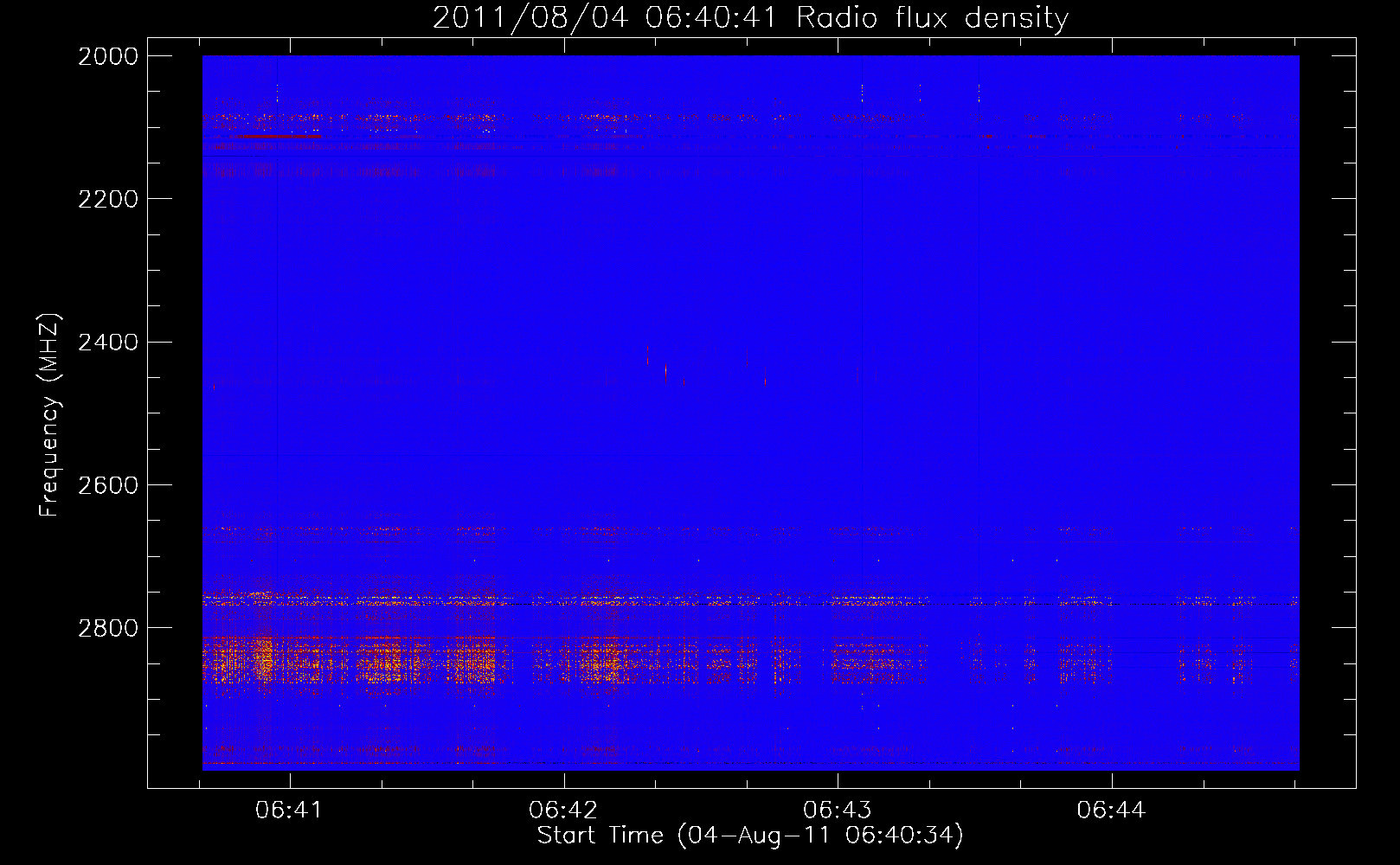Click the 'Start Time (04-Aug-11 06:40:34)' label
The image size is (1400, 865).
pyautogui.click(x=750, y=836)
